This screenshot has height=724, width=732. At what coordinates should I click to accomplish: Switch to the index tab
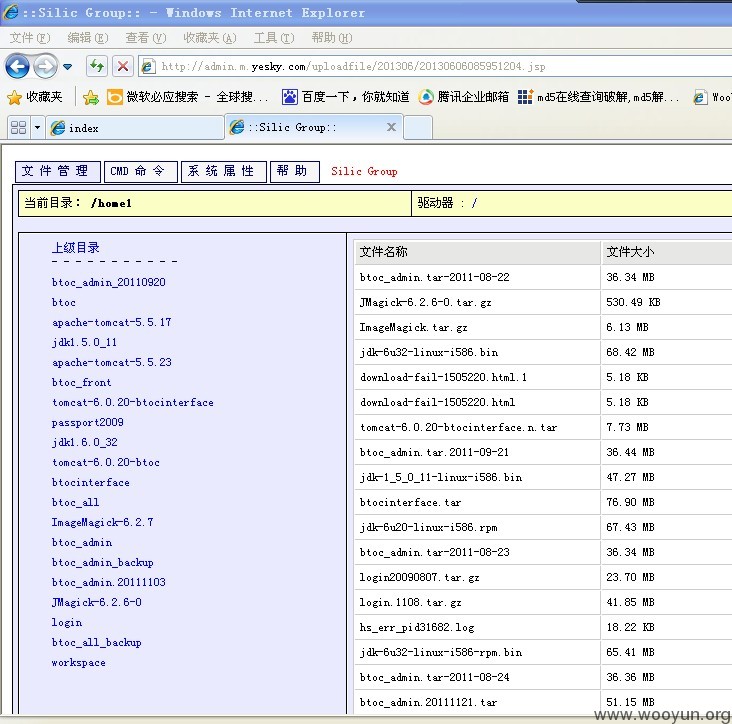tap(134, 128)
